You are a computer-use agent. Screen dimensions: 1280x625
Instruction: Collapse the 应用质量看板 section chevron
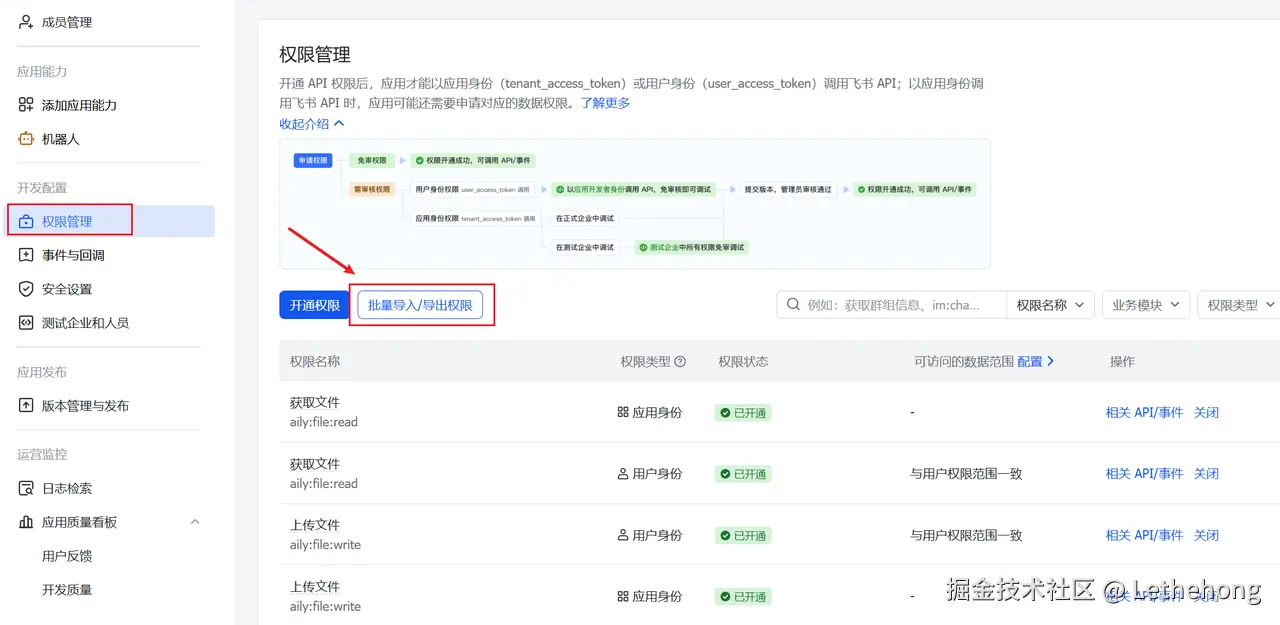tap(195, 522)
